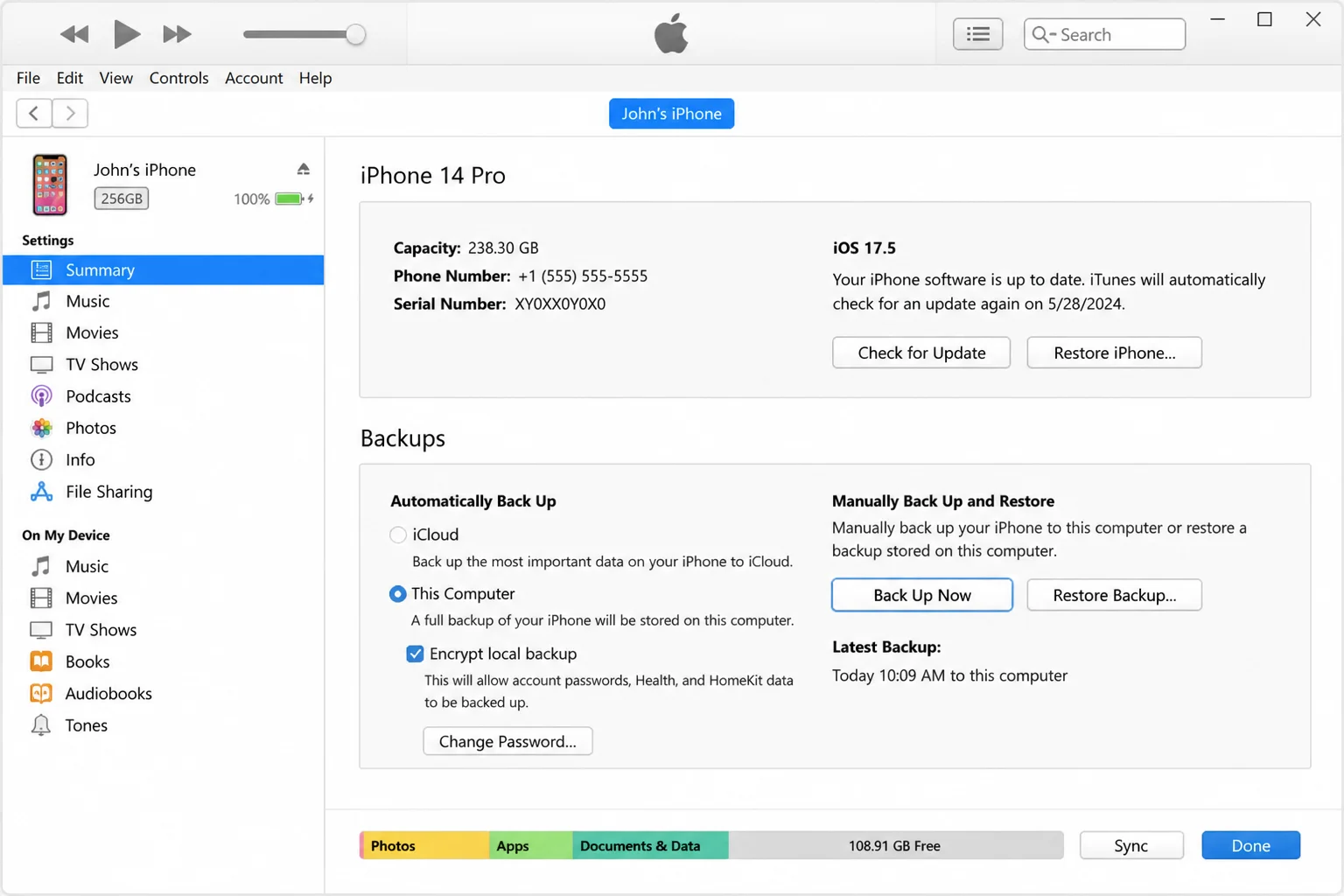Go forward with the right chevron
Screen dimensions: 1344x896
point(70,113)
